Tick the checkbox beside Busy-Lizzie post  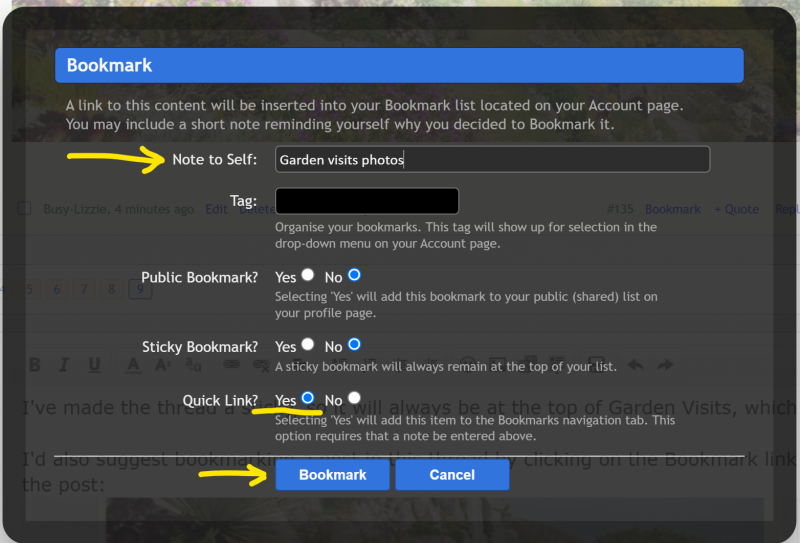coord(25,210)
